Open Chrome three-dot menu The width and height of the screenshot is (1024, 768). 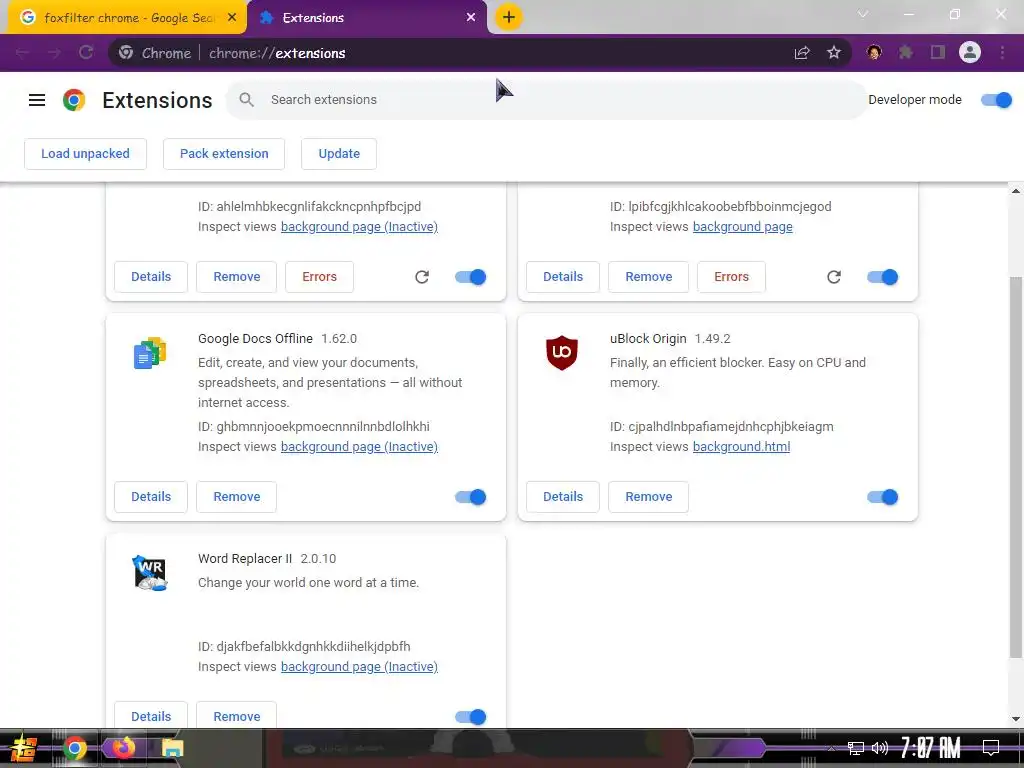(1002, 52)
